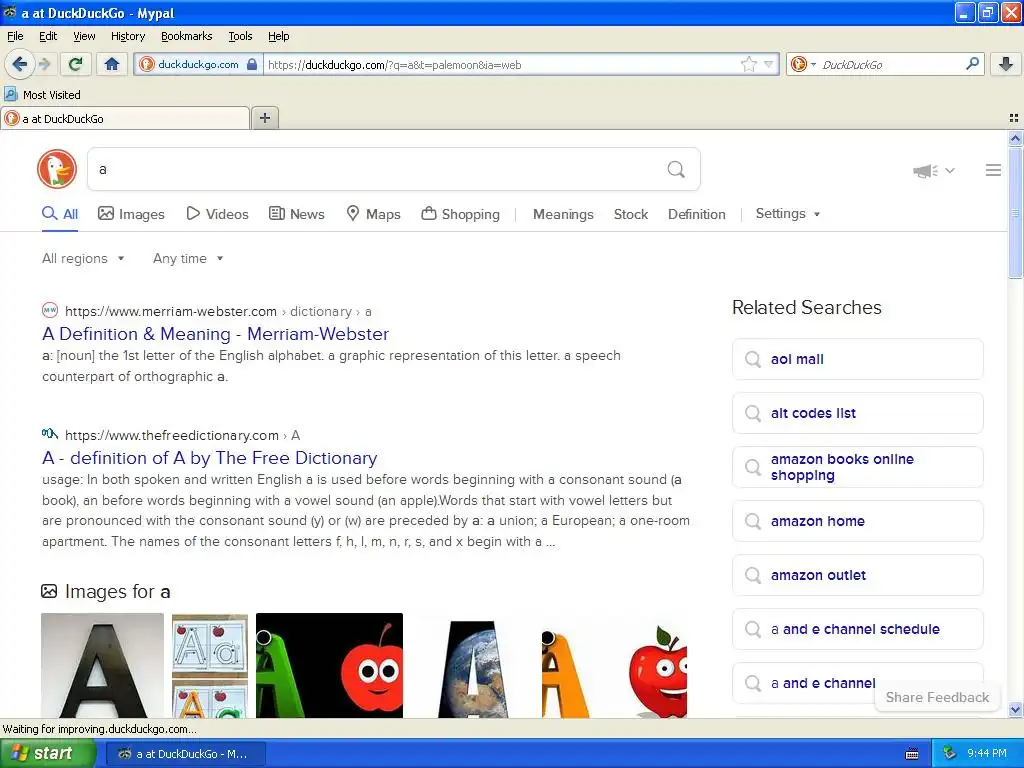Screen dimensions: 1024x768
Task: Open the search engine selector dropdown
Action: (803, 64)
